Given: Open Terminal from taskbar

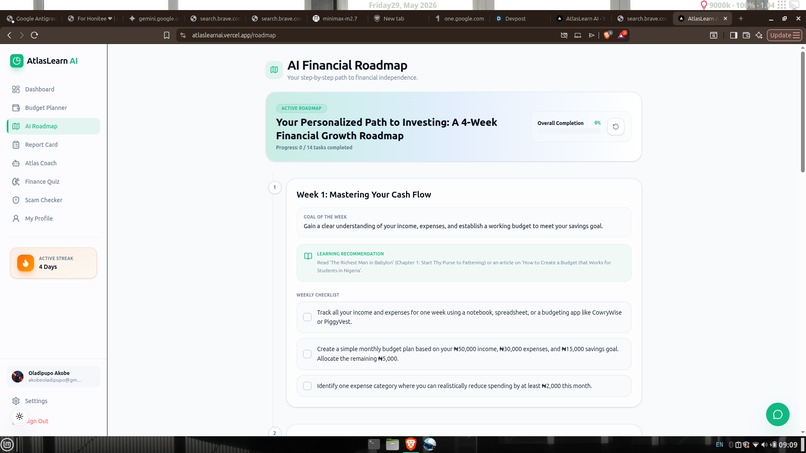Looking at the screenshot, I should [x=374, y=444].
